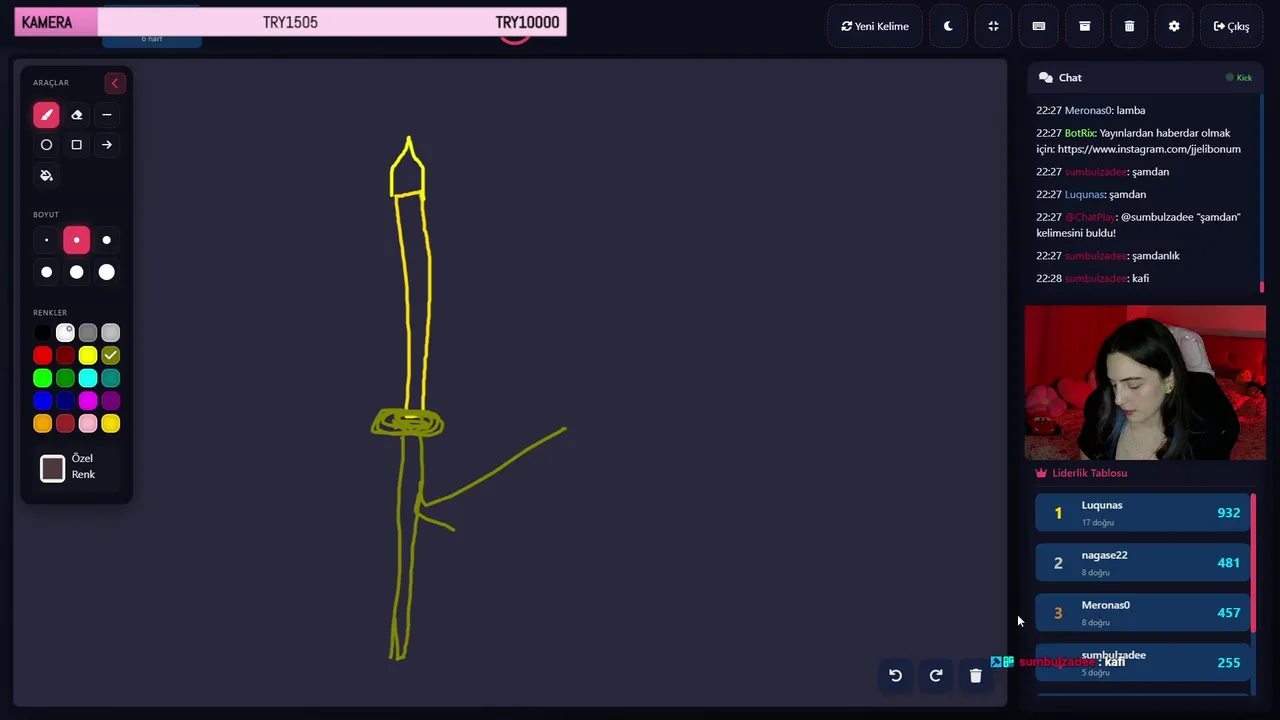Image resolution: width=1280 pixels, height=720 pixels.
Task: Select Meronas0 row in leaderboard
Action: (1142, 612)
